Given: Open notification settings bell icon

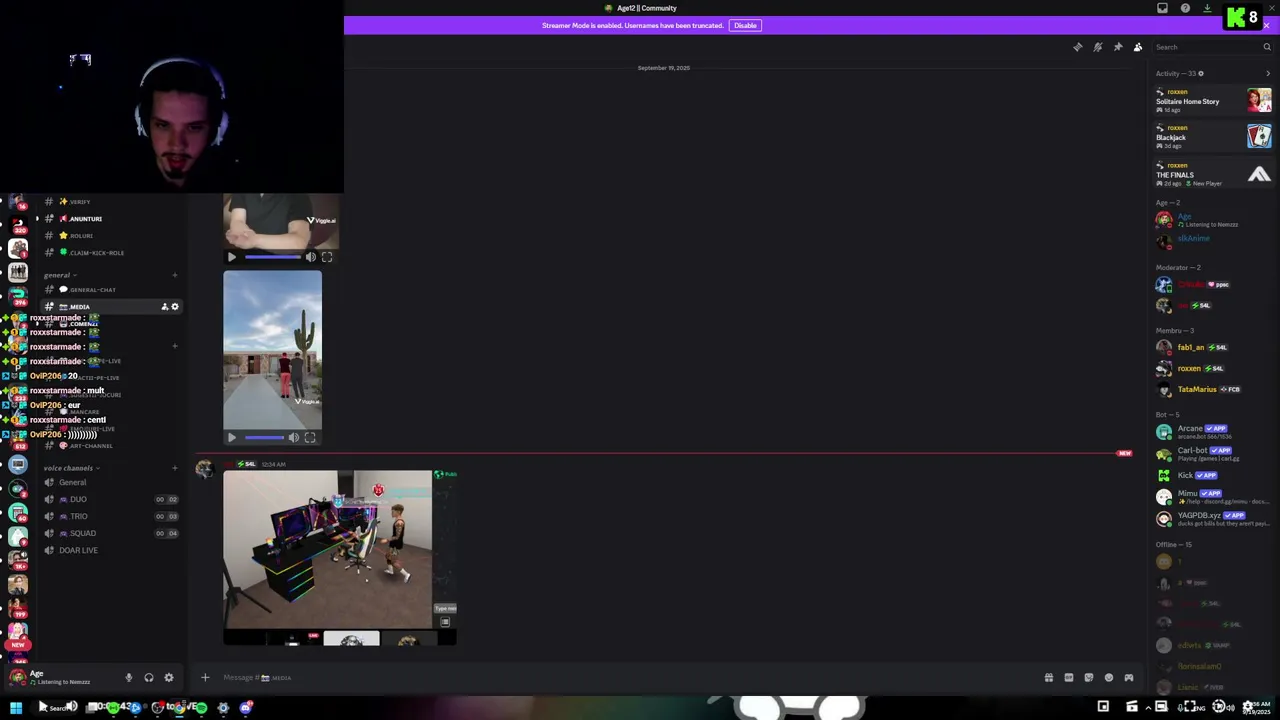Looking at the screenshot, I should click(x=1097, y=47).
